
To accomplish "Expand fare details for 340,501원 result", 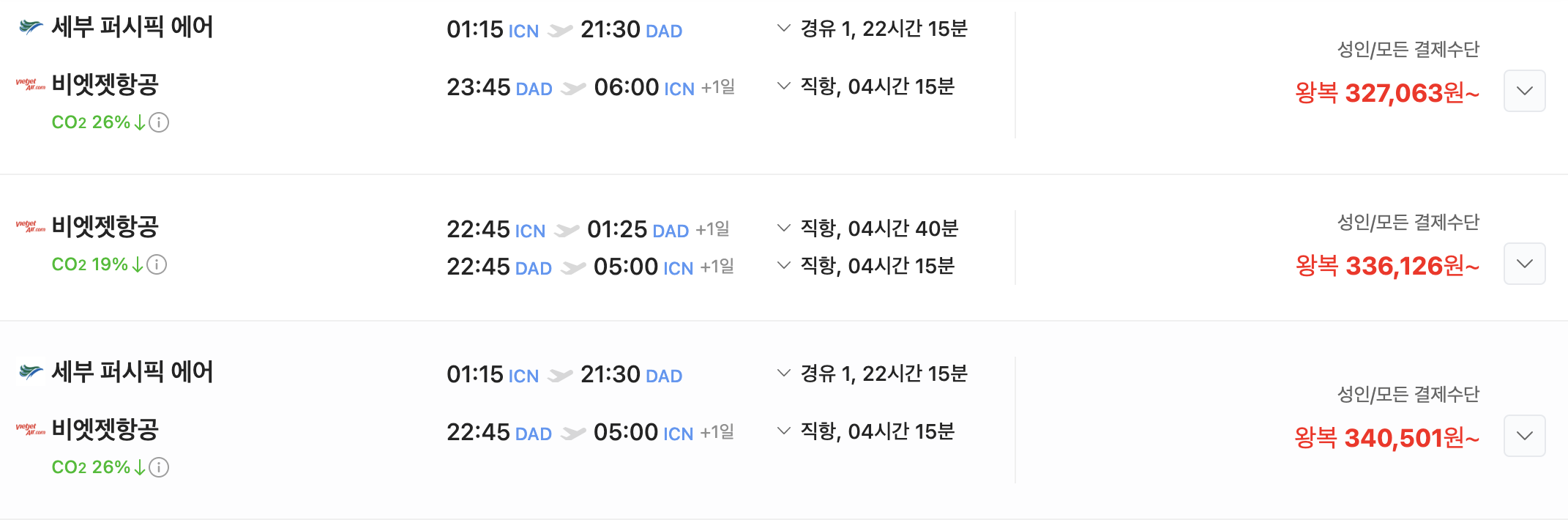I will click(x=1524, y=436).
